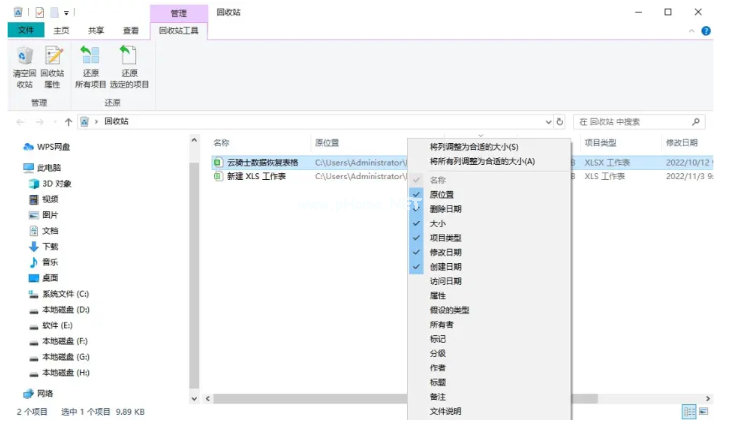Image resolution: width=729 pixels, height=426 pixels.
Task: Switch to large icons view in status bar
Action: click(x=703, y=412)
